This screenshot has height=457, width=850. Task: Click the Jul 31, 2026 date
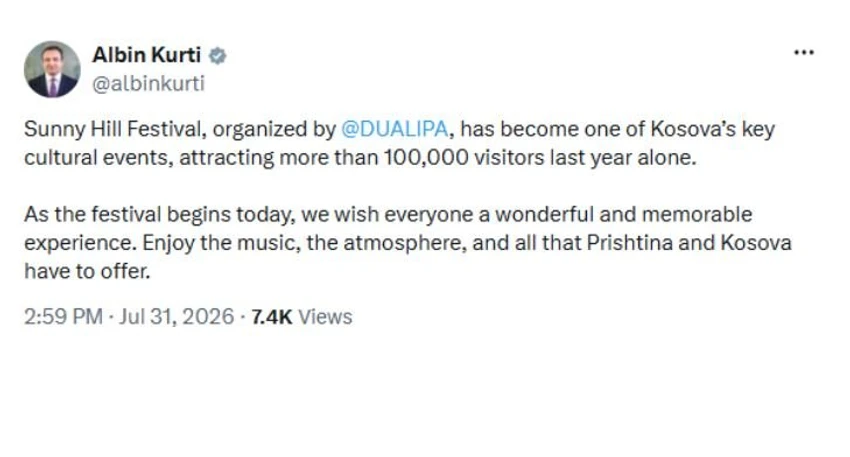click(176, 317)
